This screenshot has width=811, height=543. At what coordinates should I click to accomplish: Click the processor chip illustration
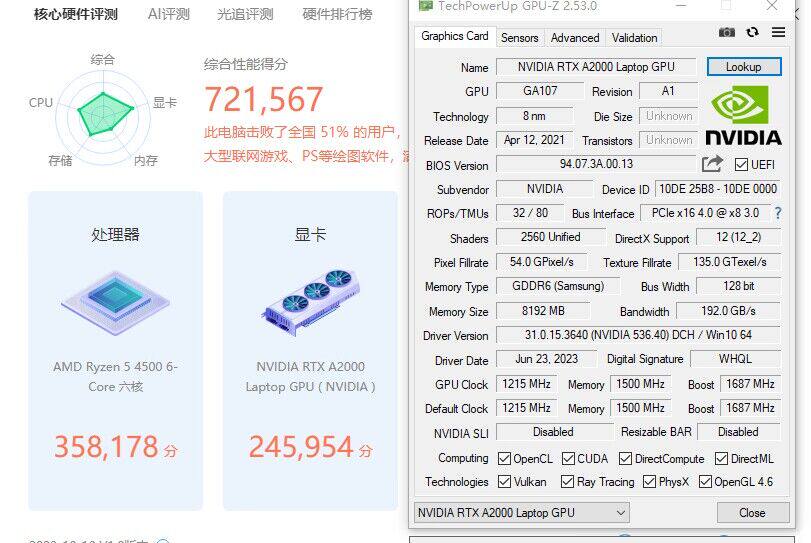coord(115,303)
